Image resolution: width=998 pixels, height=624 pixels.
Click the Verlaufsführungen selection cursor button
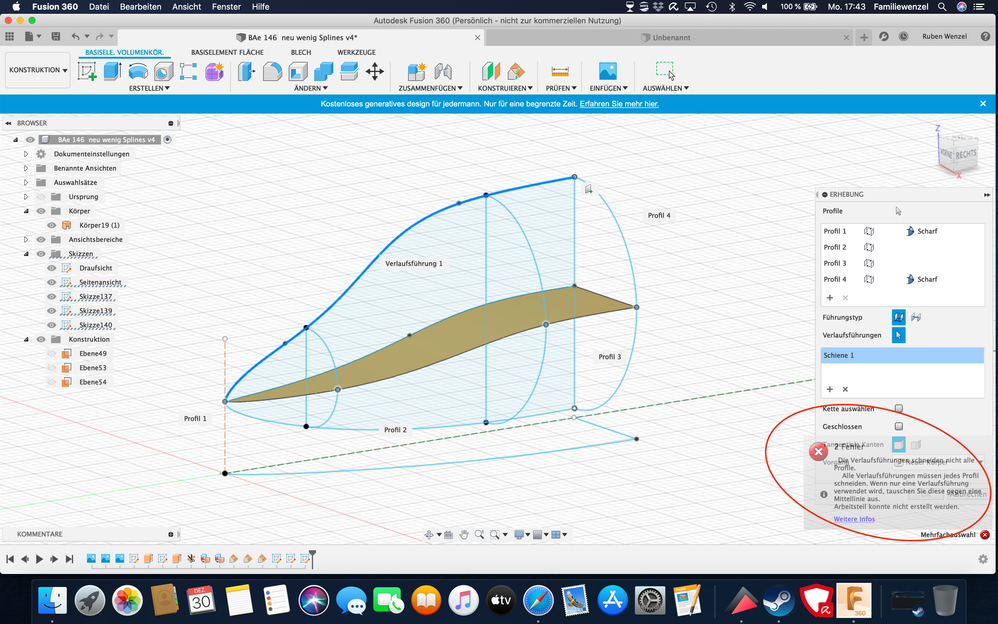(x=898, y=335)
